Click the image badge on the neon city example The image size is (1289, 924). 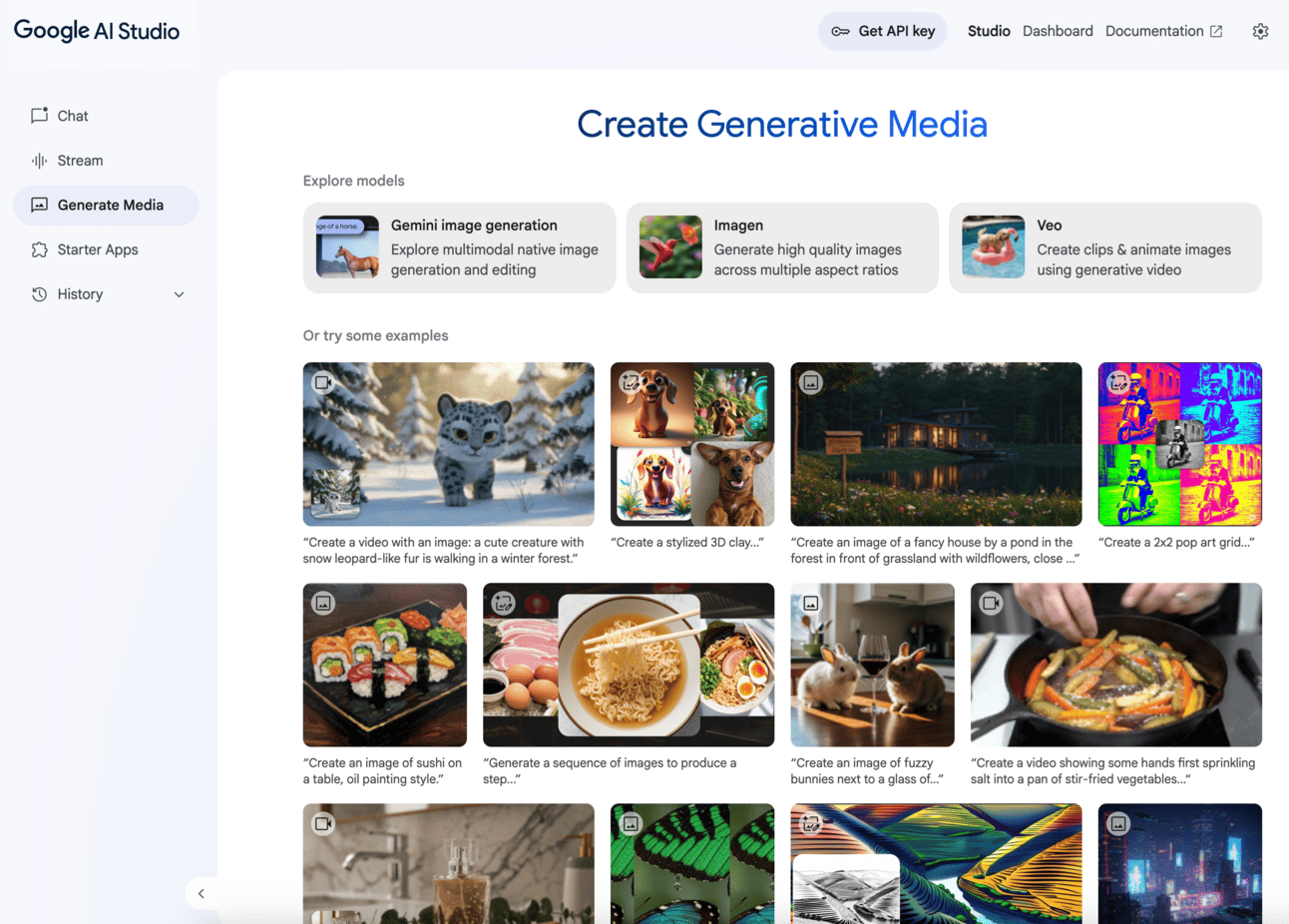(x=1118, y=823)
